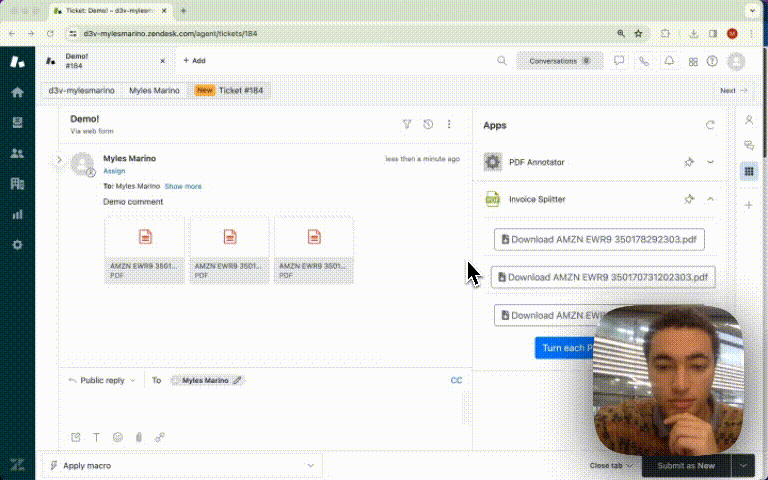Pin the PDF Annotator app

pos(689,162)
